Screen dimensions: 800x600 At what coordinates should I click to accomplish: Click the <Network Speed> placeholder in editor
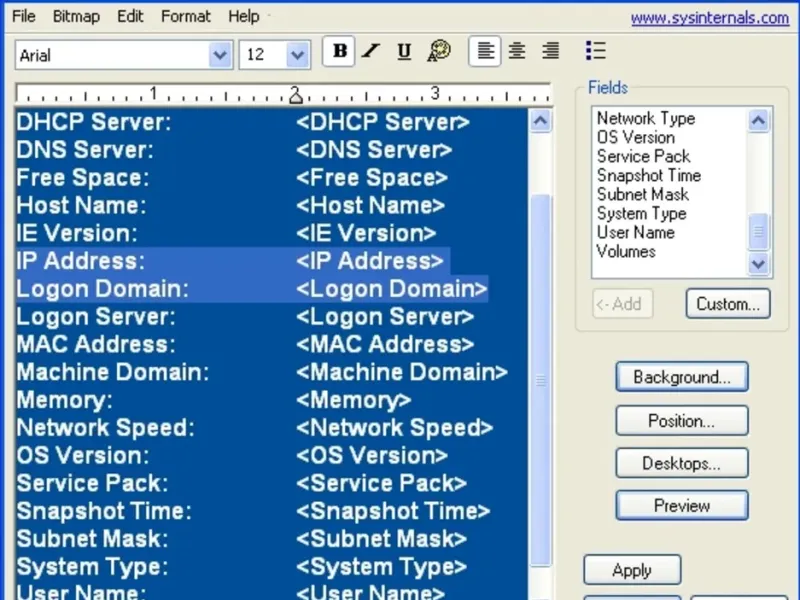click(x=394, y=428)
